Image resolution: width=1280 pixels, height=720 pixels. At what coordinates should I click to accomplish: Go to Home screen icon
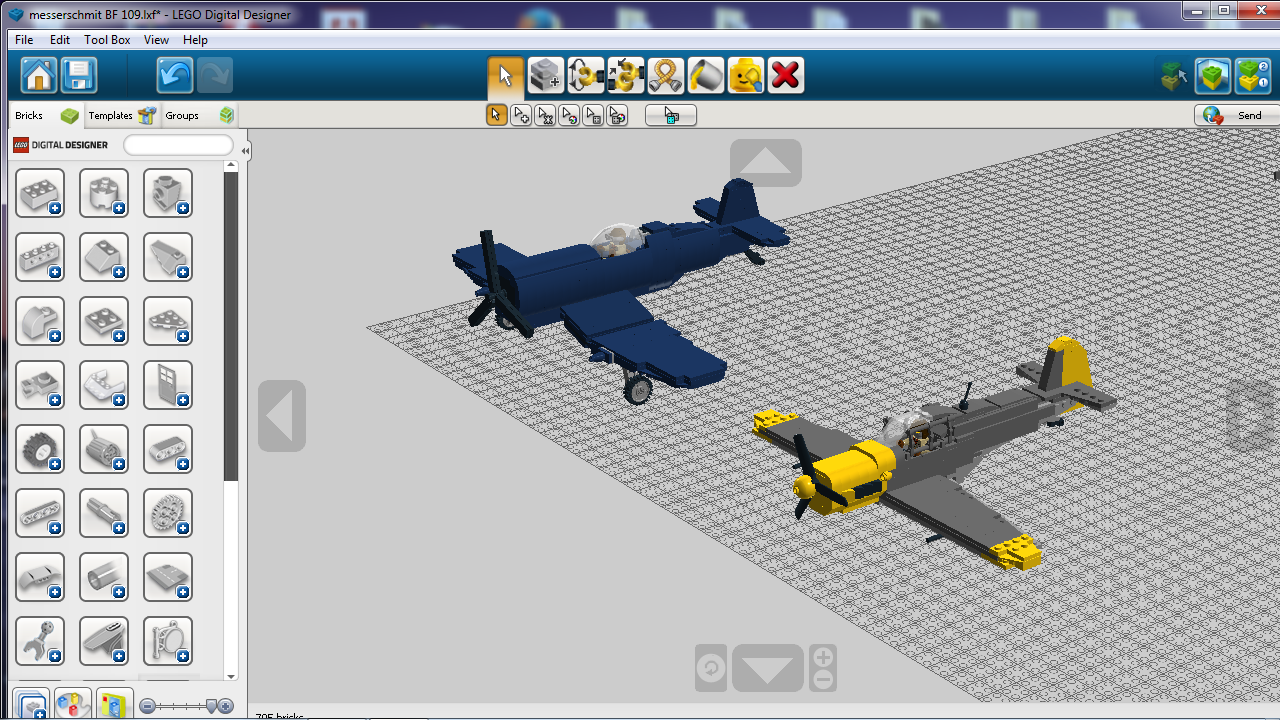pyautogui.click(x=39, y=76)
